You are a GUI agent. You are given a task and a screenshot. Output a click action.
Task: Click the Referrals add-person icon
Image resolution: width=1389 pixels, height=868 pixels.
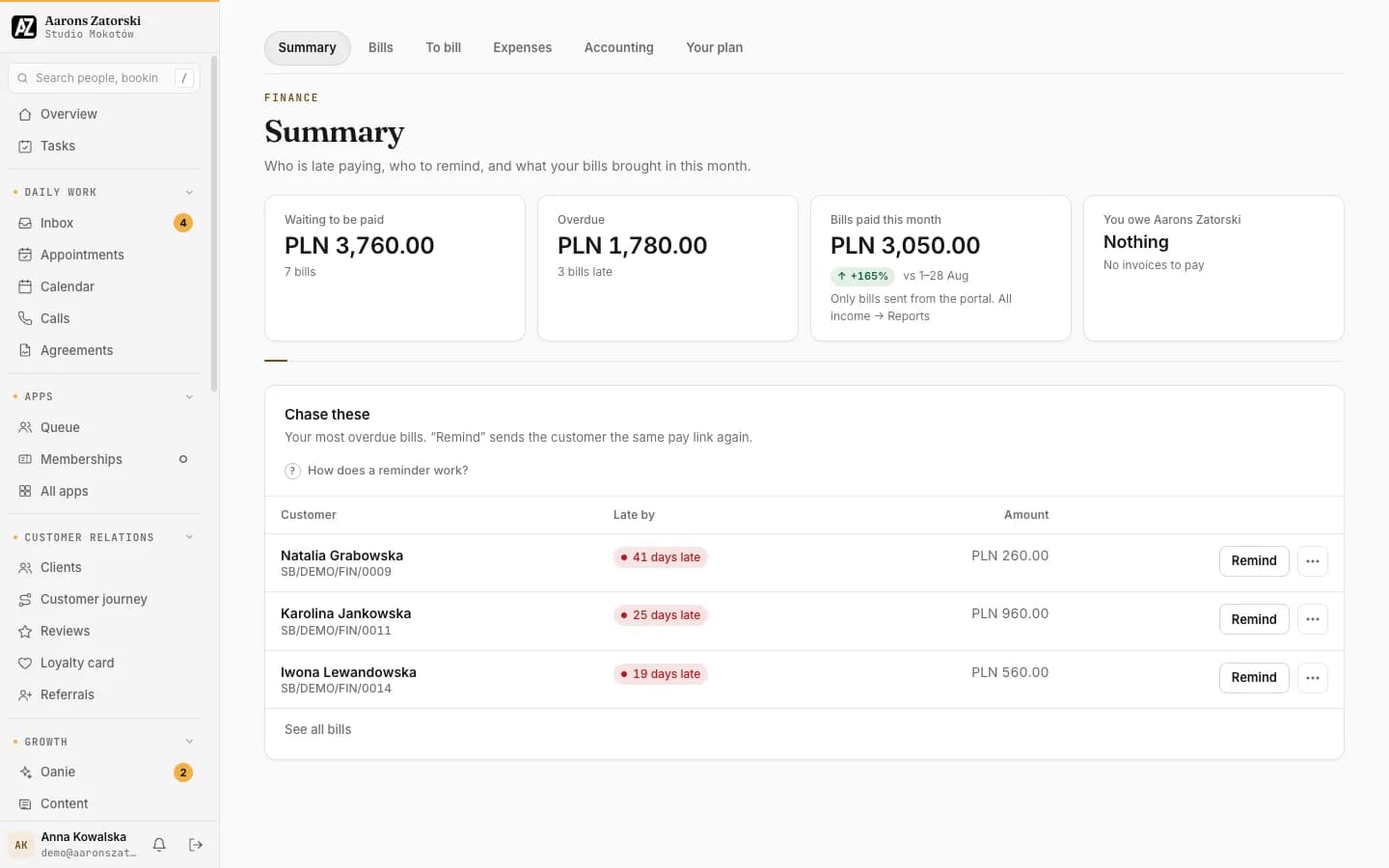click(25, 694)
